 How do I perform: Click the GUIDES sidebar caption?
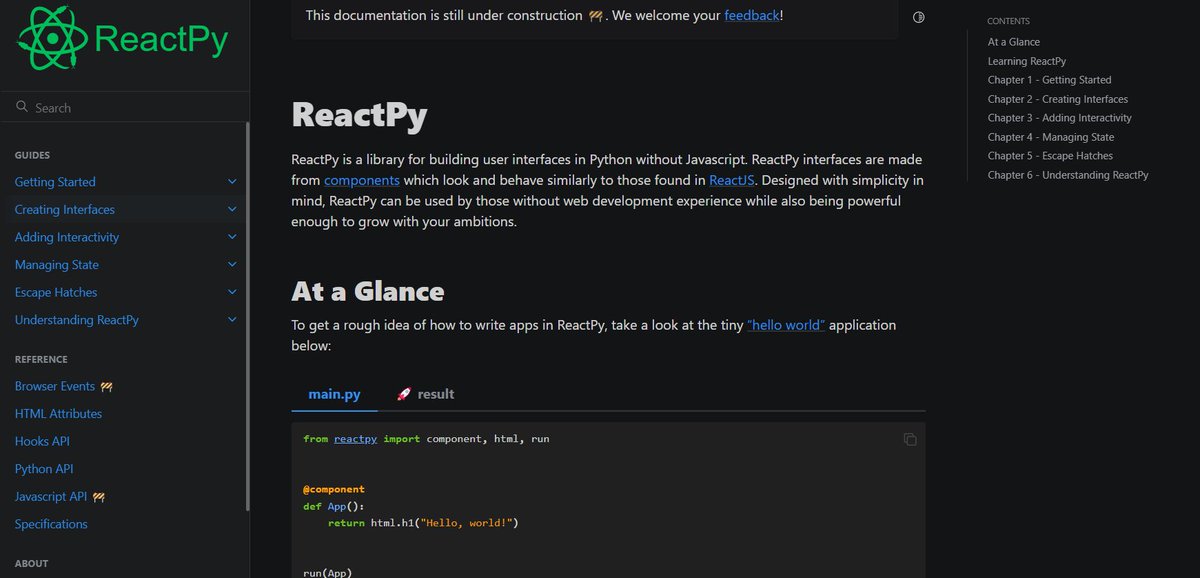click(32, 155)
